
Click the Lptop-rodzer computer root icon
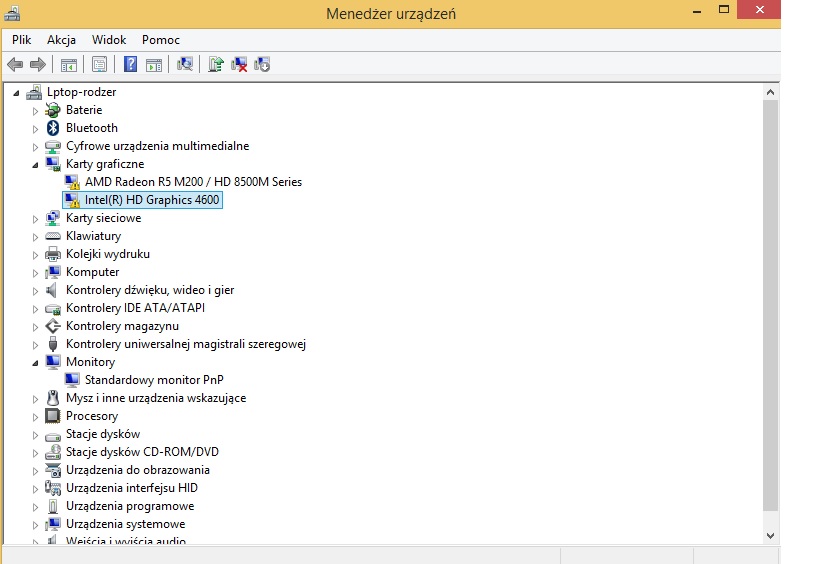34,92
